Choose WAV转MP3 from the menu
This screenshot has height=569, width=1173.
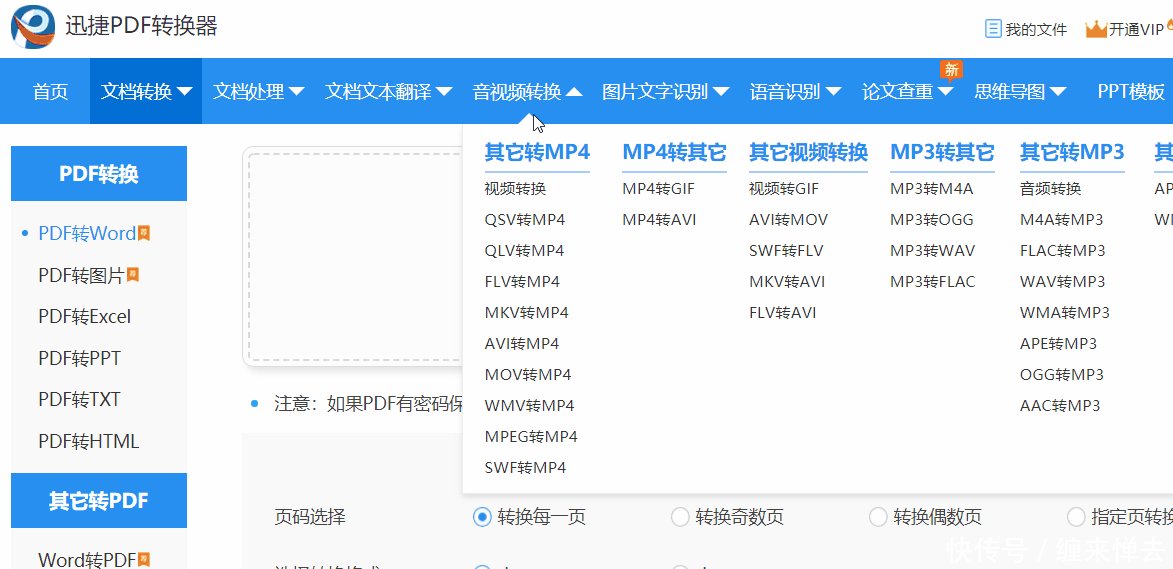tap(1062, 282)
